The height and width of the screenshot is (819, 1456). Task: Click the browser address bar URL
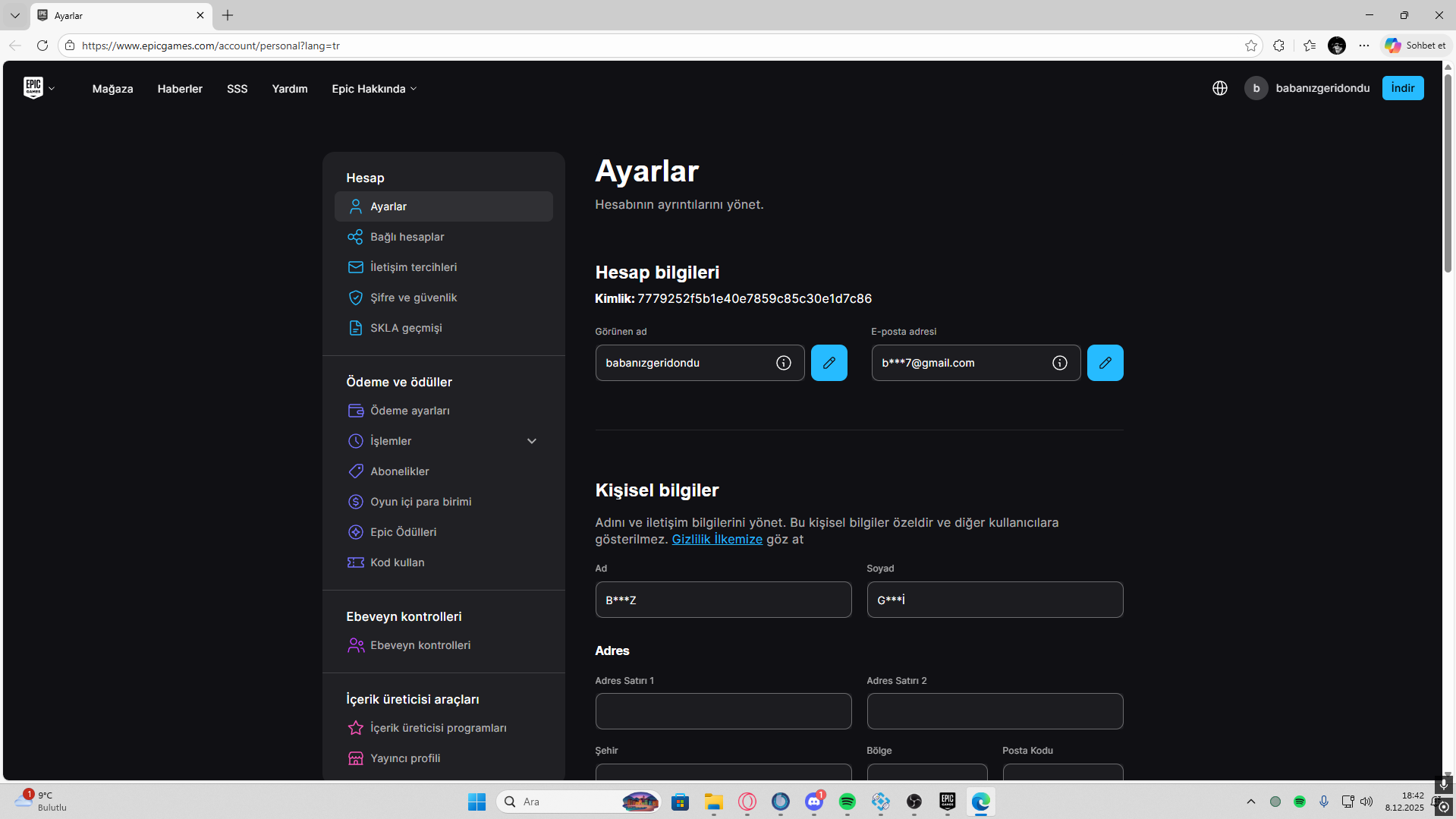click(211, 46)
